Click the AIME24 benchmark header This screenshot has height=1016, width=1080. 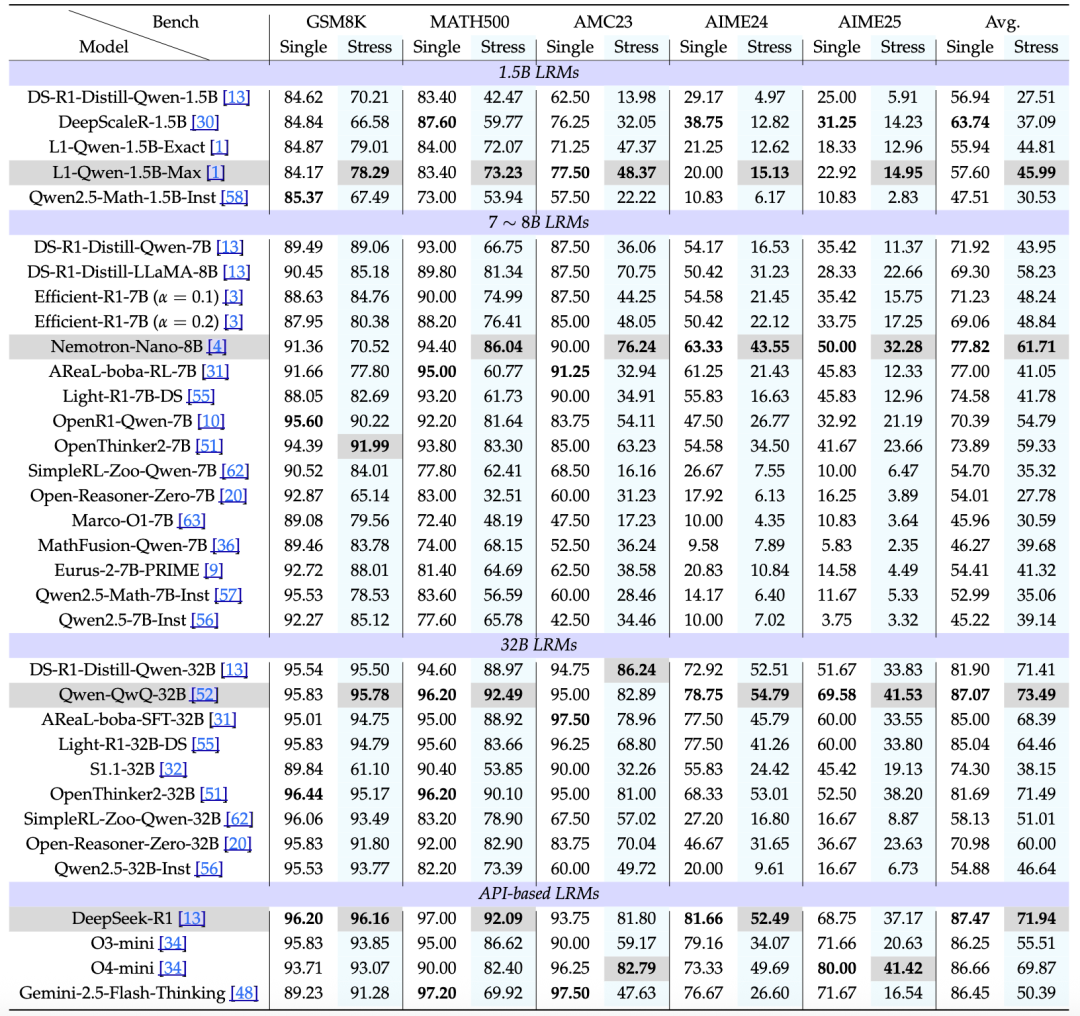(736, 22)
